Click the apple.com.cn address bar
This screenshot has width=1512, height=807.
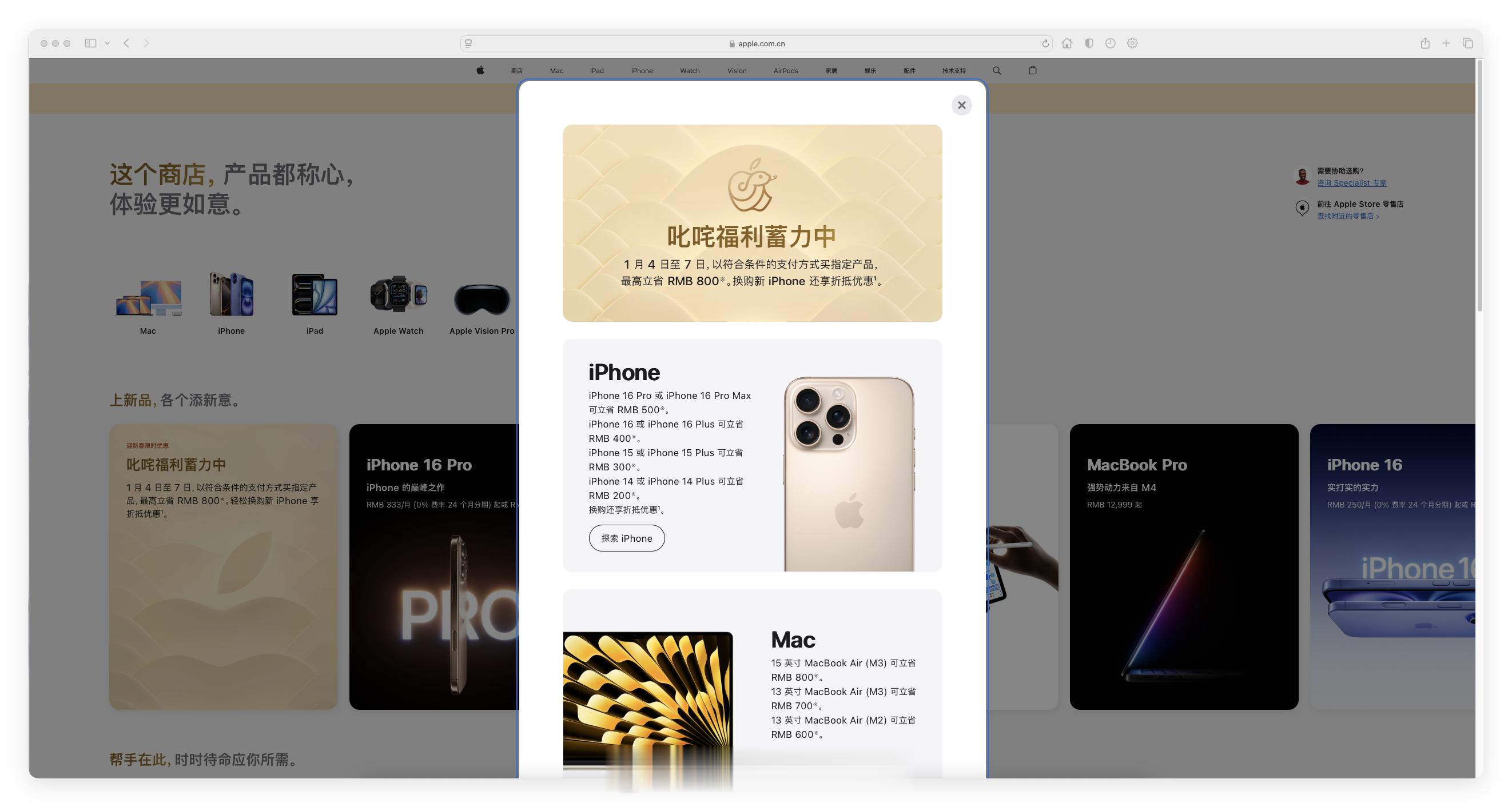tap(756, 43)
